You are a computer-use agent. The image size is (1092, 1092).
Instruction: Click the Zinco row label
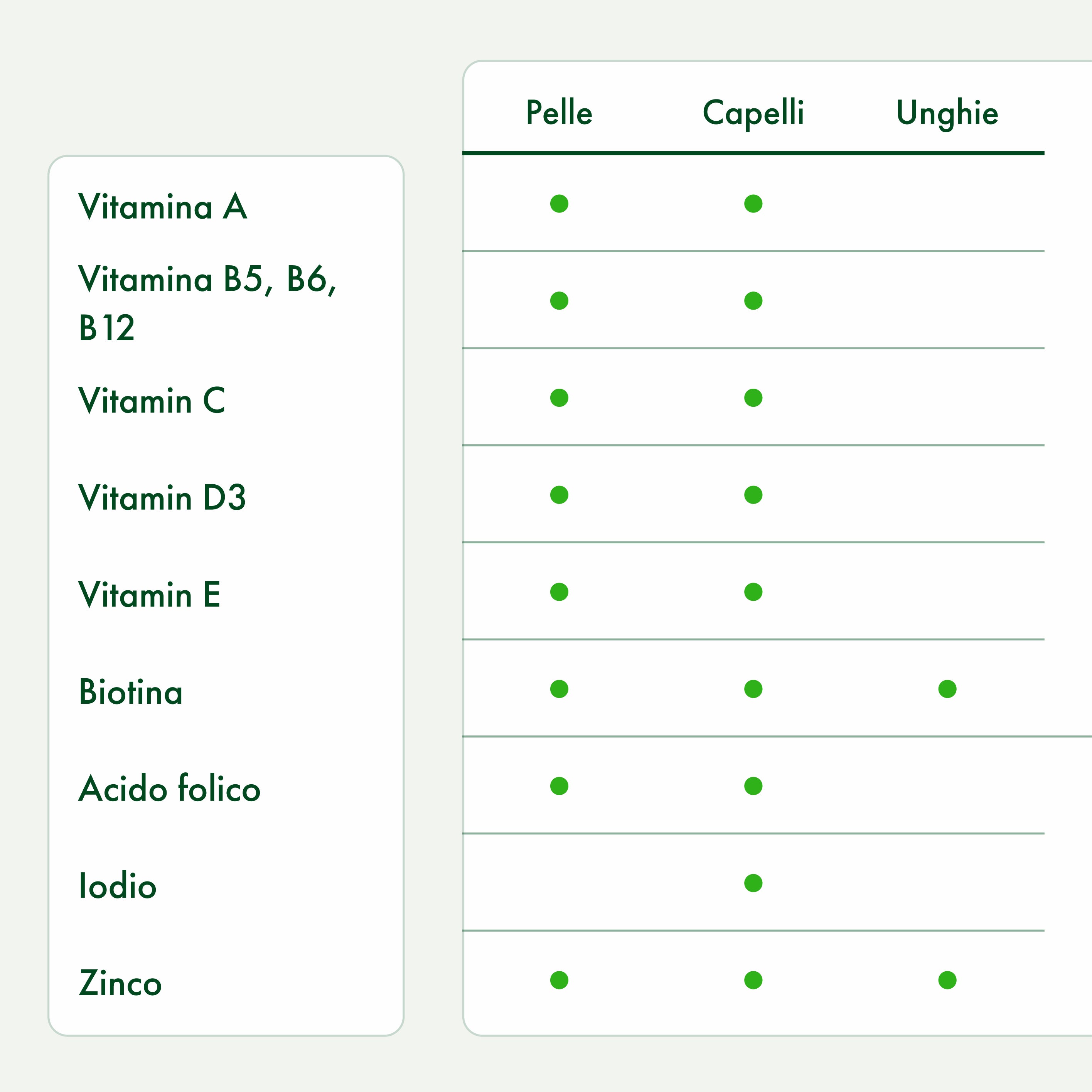click(x=120, y=983)
